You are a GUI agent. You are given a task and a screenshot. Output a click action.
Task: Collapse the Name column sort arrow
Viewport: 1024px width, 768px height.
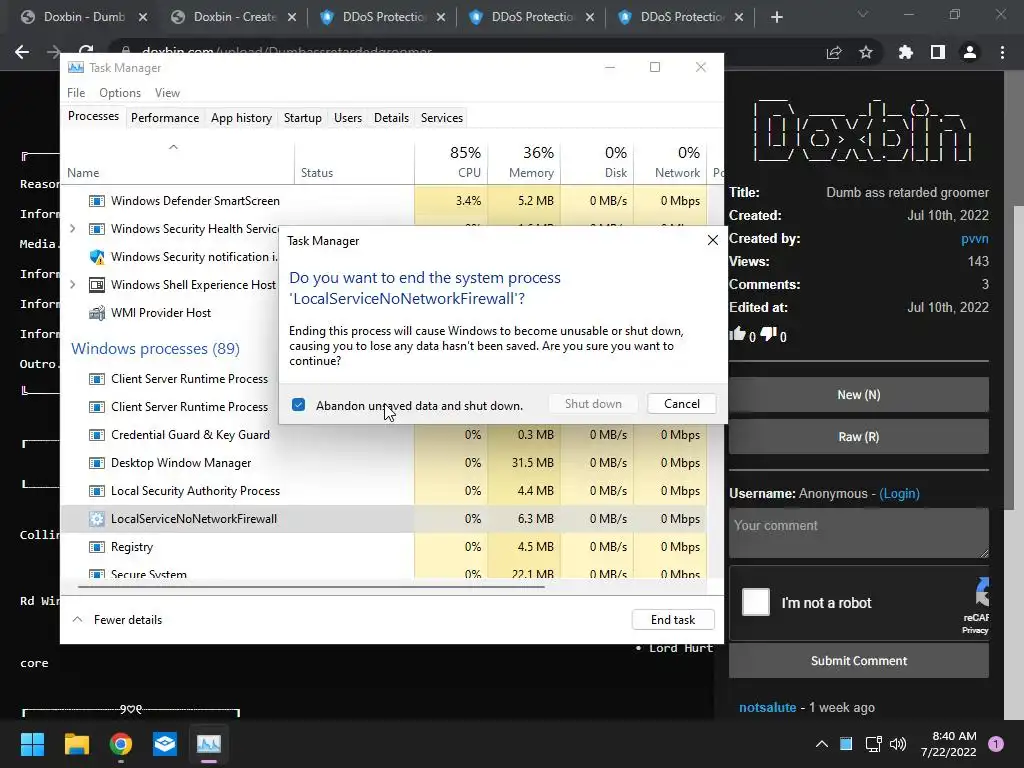point(173,147)
